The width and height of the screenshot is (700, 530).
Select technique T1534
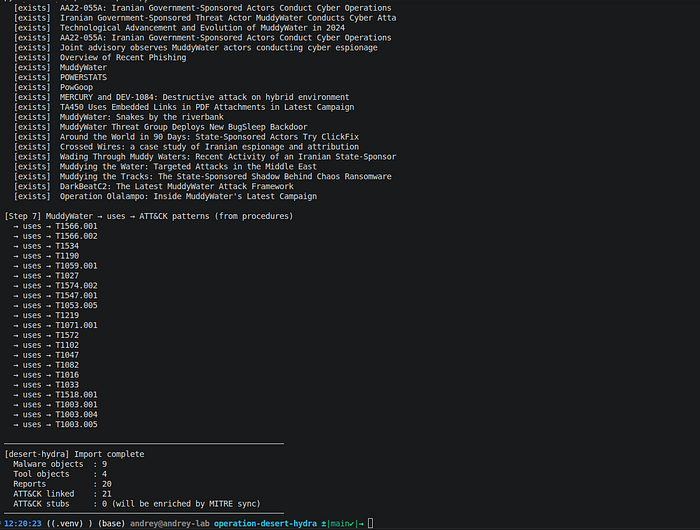[x=67, y=246]
